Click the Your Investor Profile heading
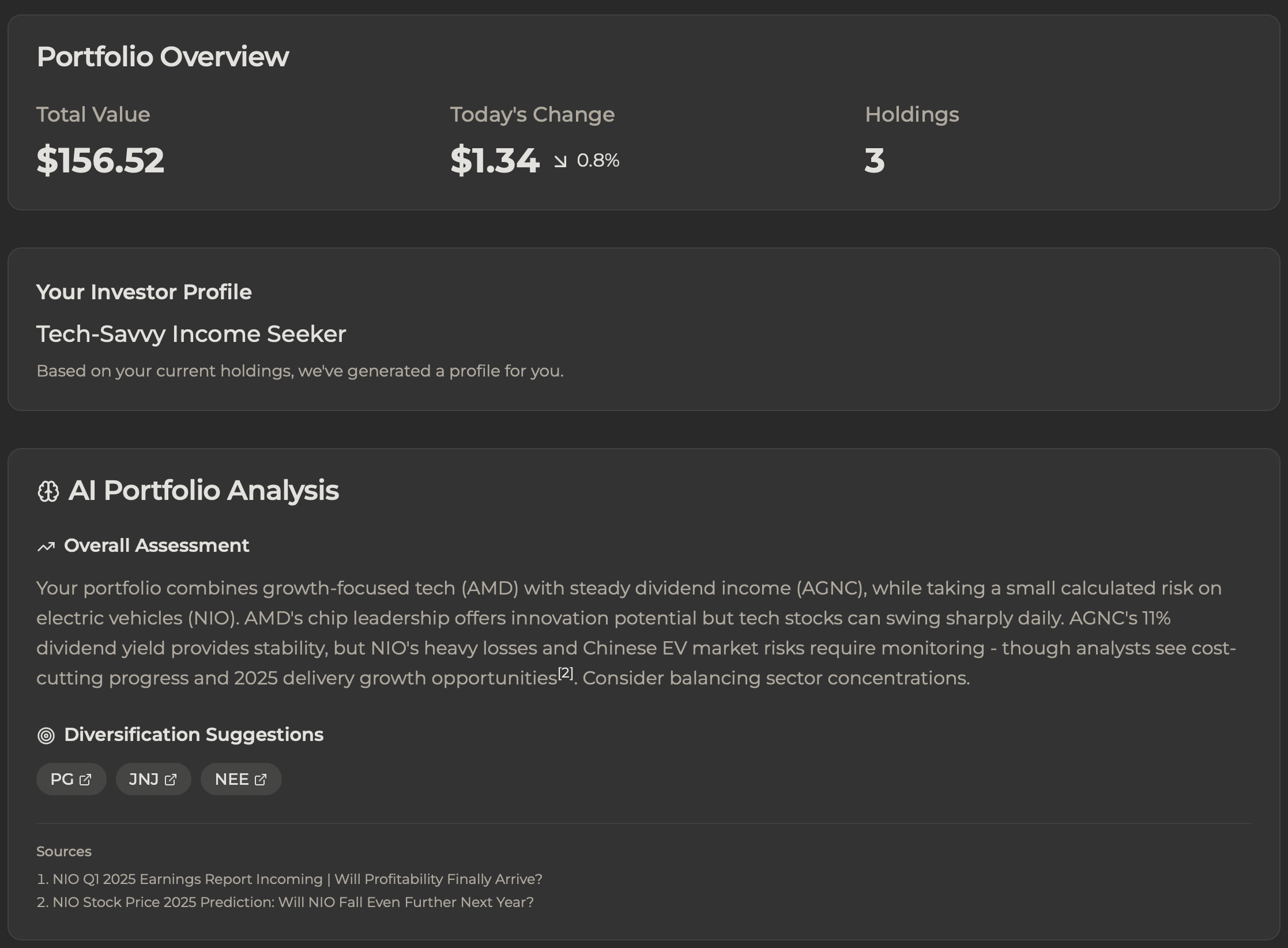The image size is (1288, 948). (x=144, y=292)
